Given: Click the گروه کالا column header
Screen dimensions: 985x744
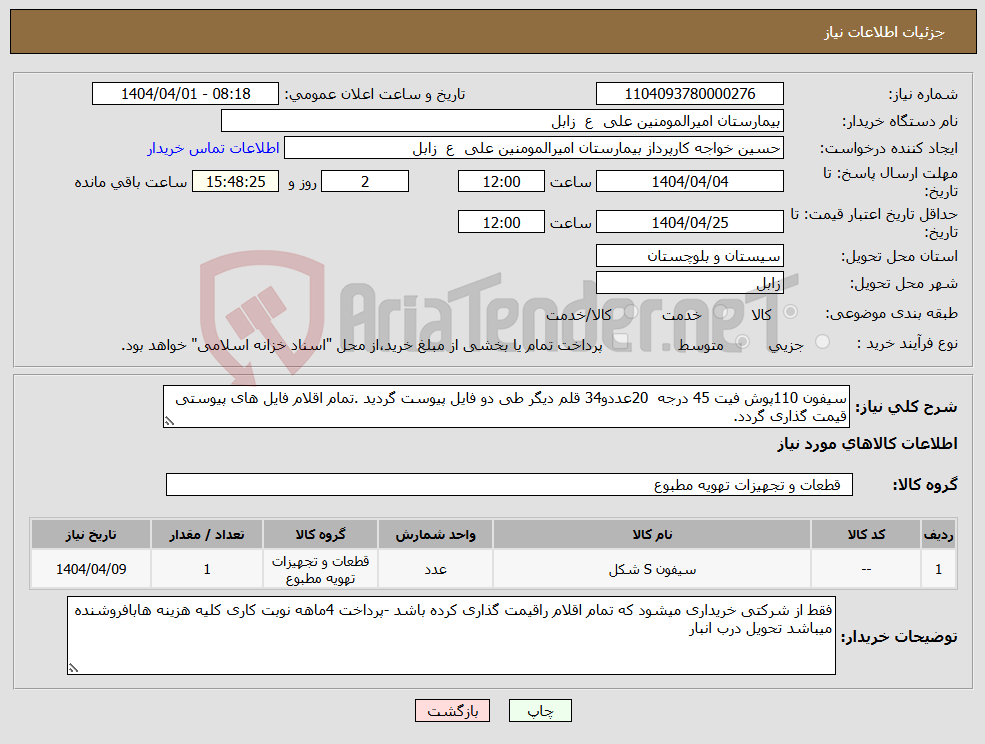Looking at the screenshot, I should 320,534.
